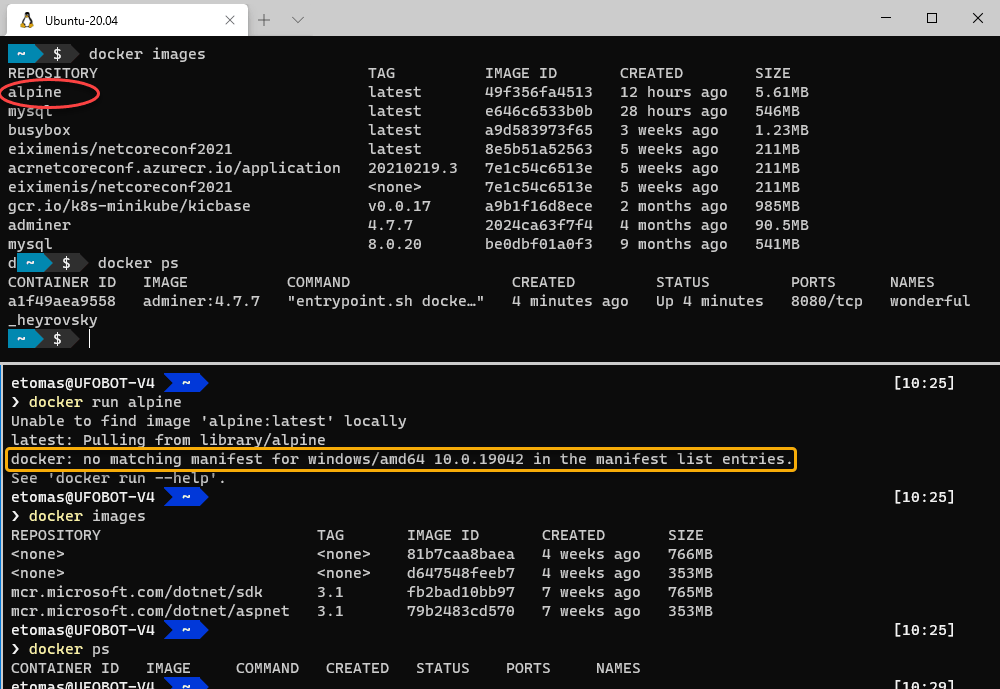Maximize the Windows Terminal window
The width and height of the screenshot is (1000, 689).
932,18
